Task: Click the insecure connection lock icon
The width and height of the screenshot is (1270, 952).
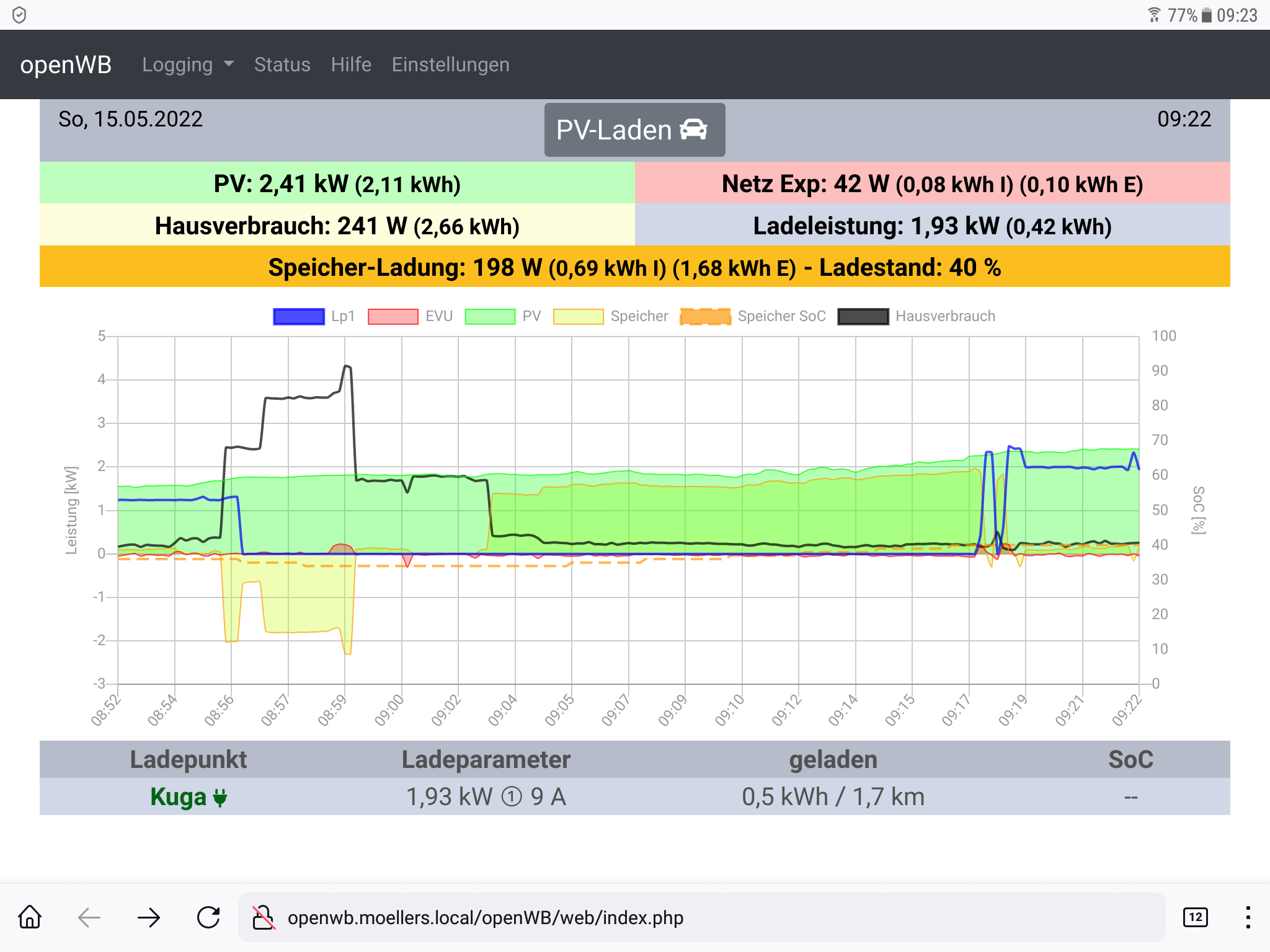Action: tap(264, 917)
